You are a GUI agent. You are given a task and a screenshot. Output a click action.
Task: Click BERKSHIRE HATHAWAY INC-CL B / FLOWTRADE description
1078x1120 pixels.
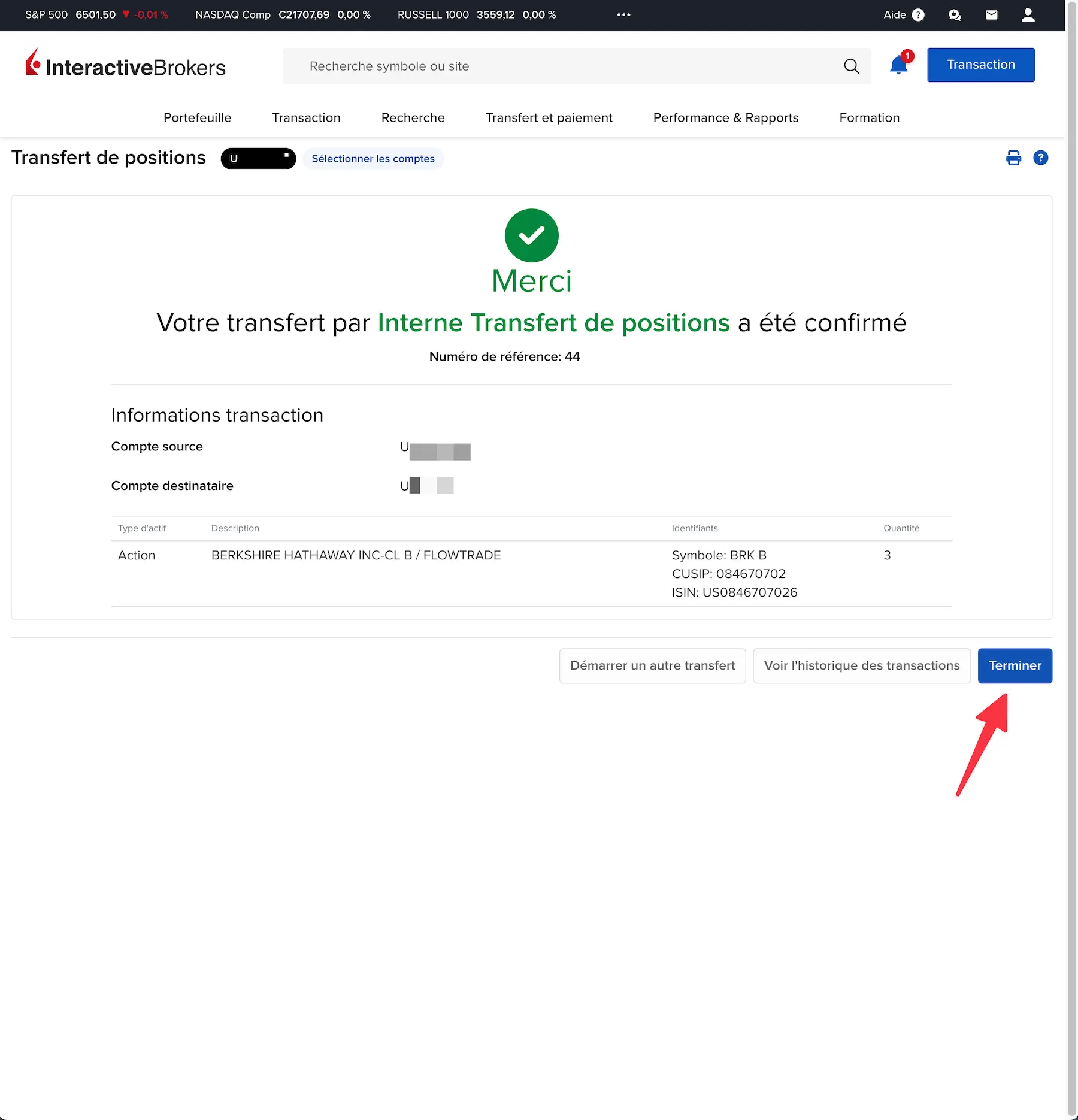point(356,555)
